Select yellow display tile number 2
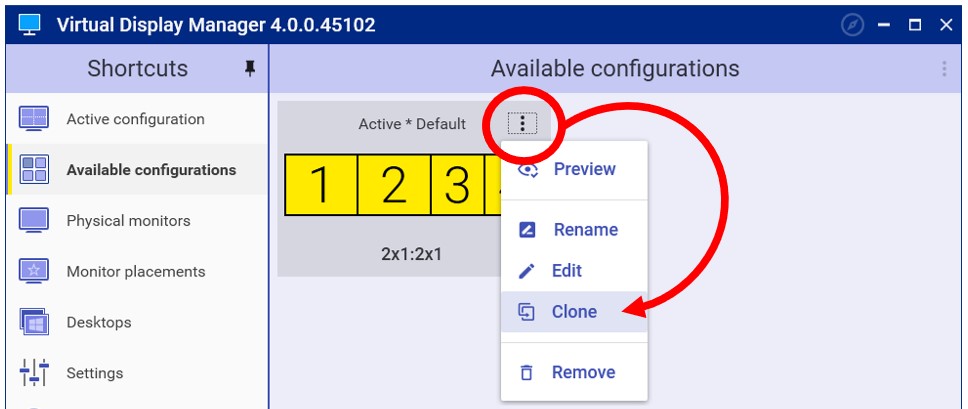968x409 pixels. (394, 185)
